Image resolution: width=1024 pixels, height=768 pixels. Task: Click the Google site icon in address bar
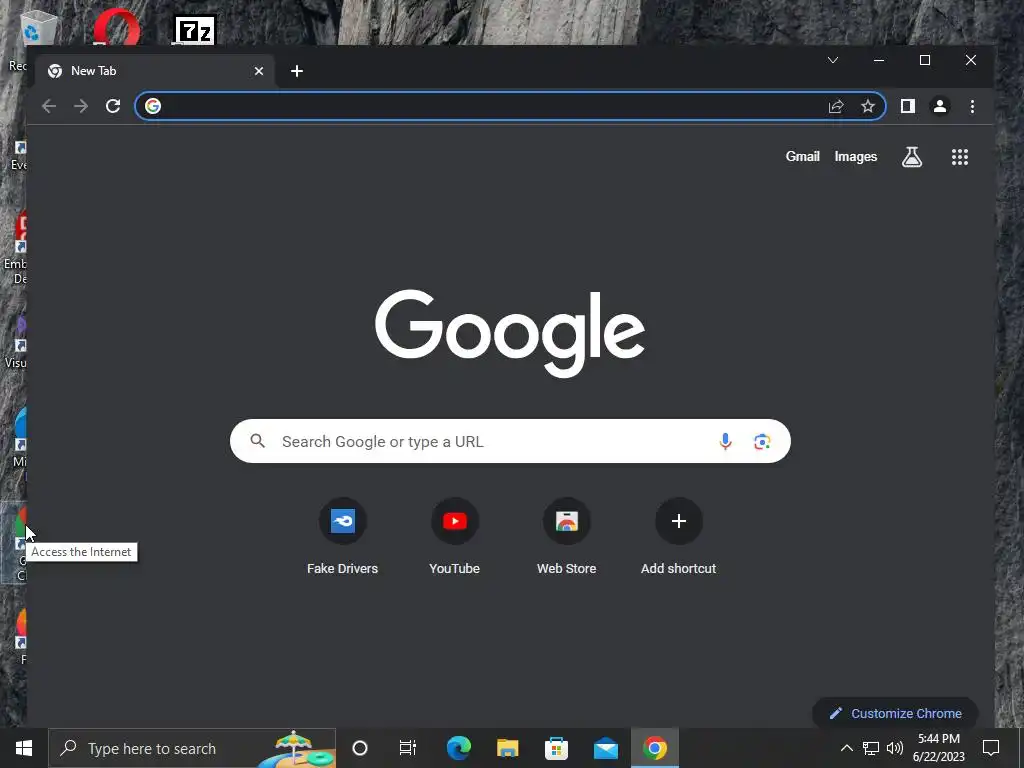(x=153, y=106)
